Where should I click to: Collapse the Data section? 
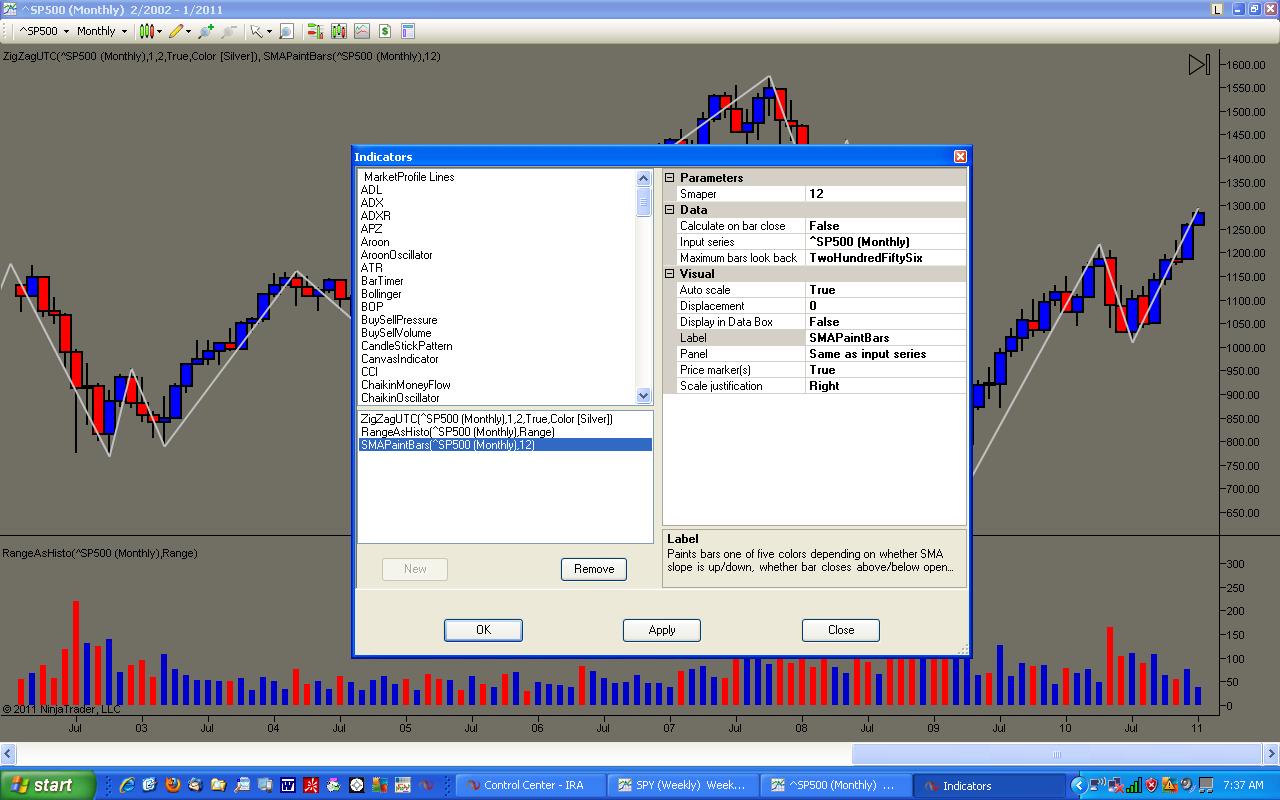(670, 210)
